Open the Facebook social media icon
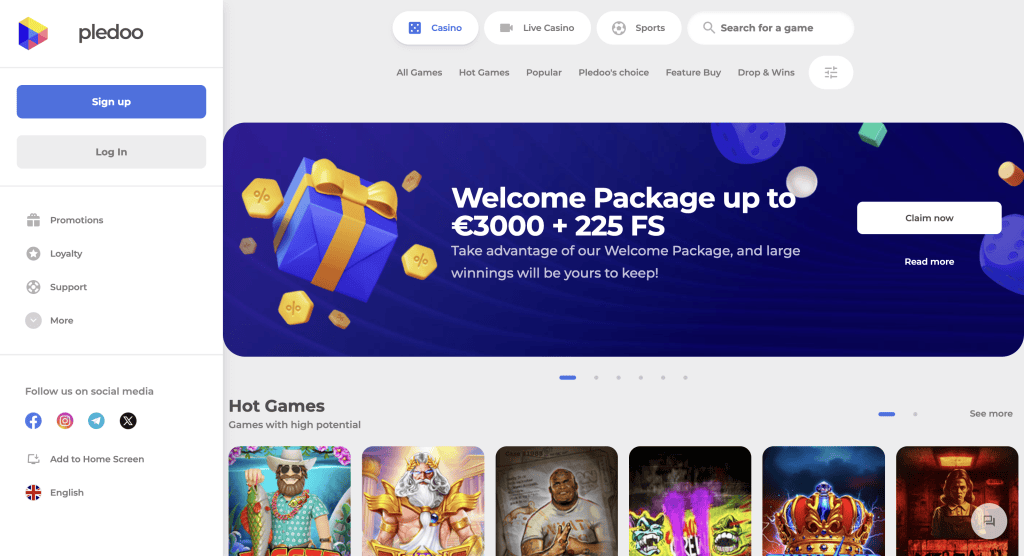Viewport: 1024px width, 556px height. (x=33, y=421)
